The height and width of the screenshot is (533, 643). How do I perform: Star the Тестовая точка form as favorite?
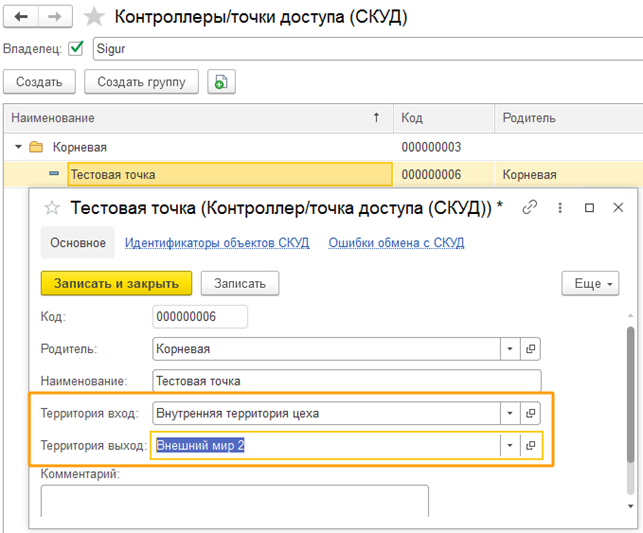52,208
